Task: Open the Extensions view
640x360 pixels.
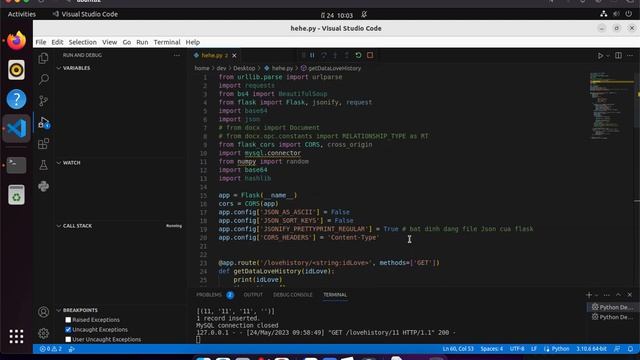Action: [x=43, y=144]
